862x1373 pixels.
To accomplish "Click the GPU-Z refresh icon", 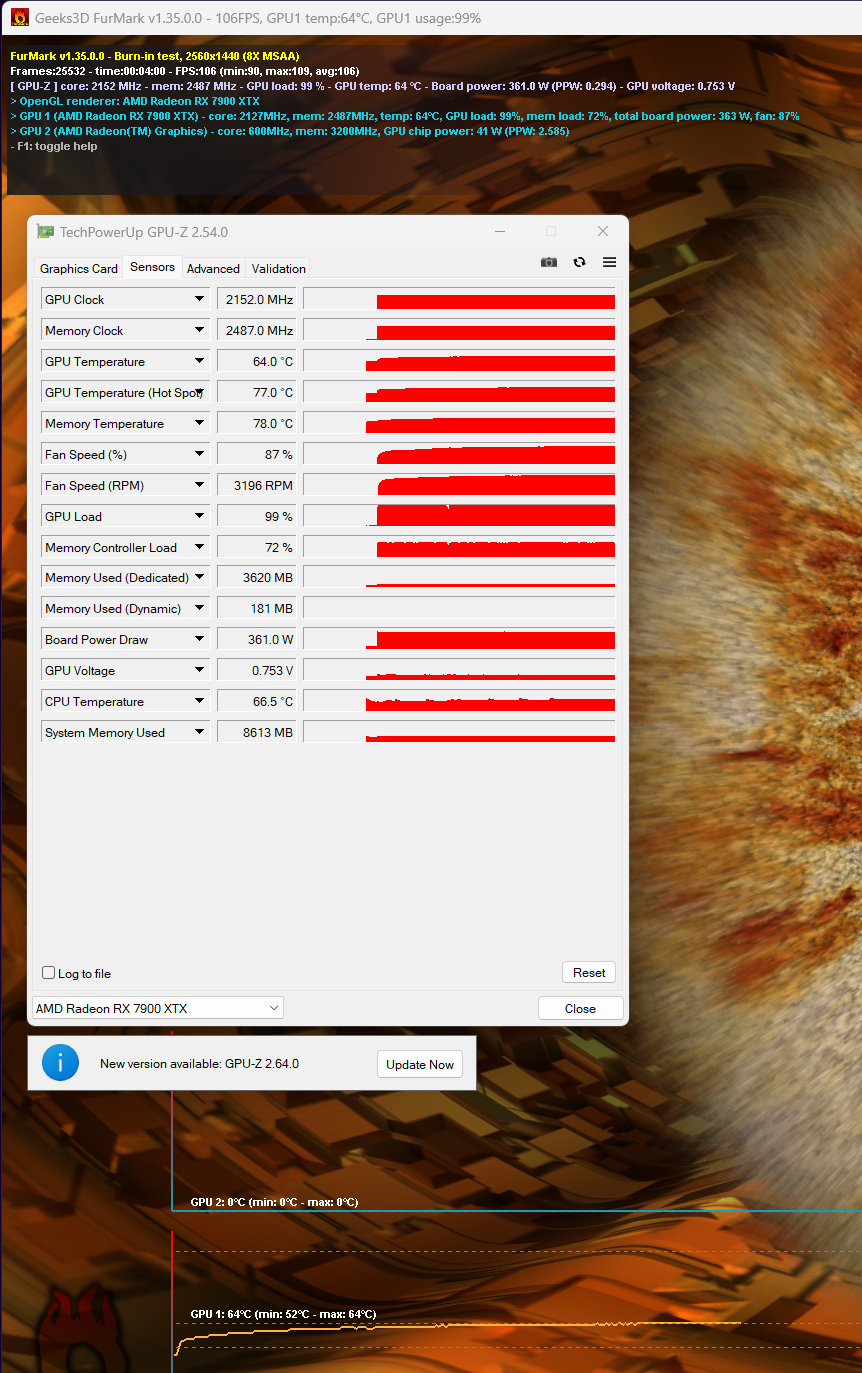I will (579, 262).
